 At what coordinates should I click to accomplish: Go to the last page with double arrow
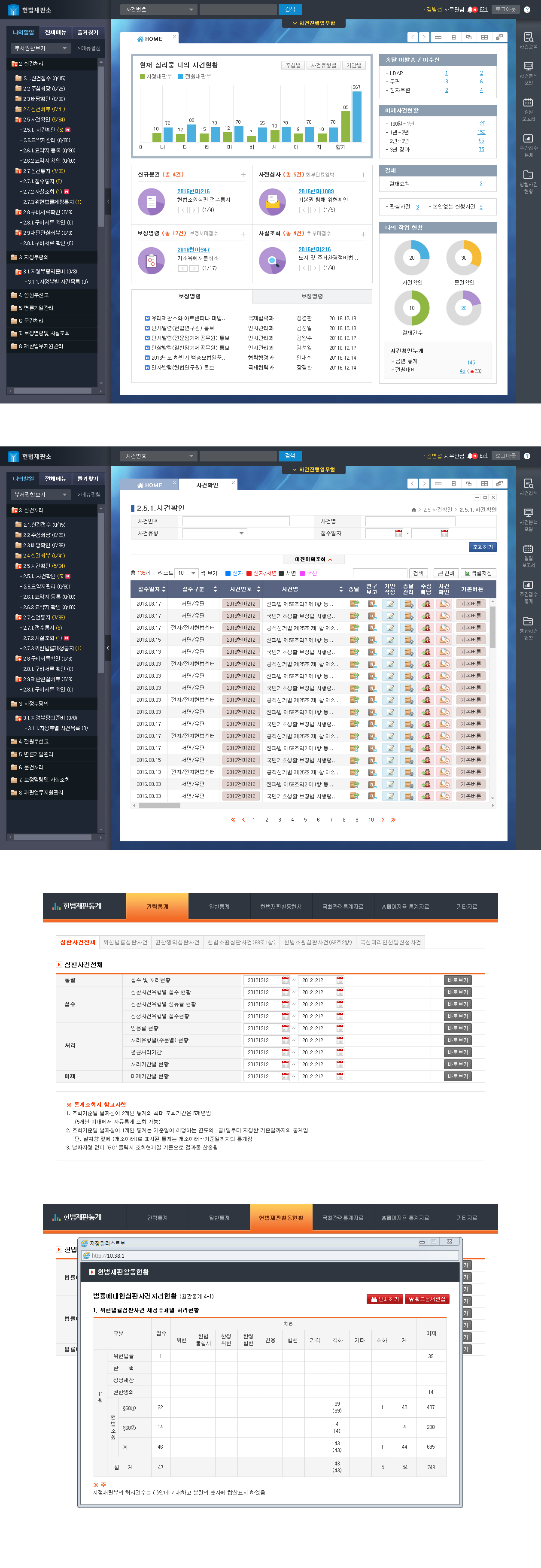pos(393,819)
